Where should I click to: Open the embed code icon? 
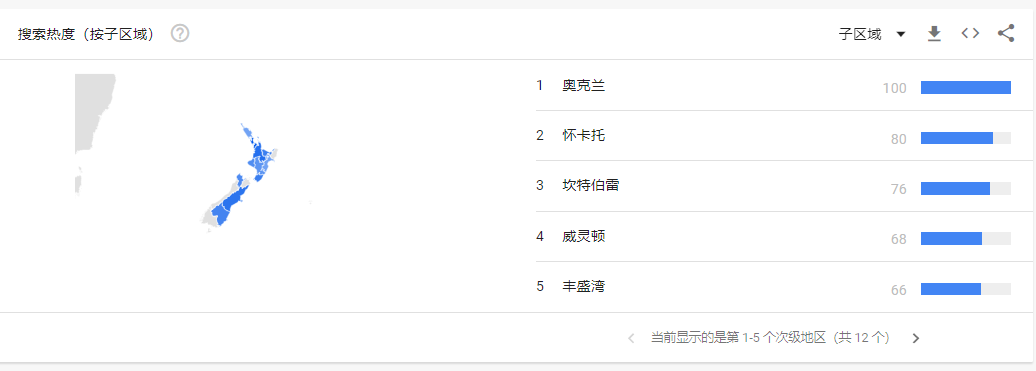970,34
